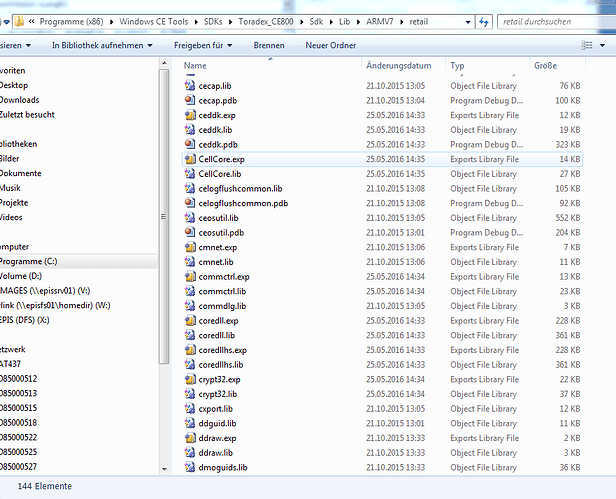
Task: Open 'EPIS (DFS) (X:)' network drive
Action: [25, 320]
